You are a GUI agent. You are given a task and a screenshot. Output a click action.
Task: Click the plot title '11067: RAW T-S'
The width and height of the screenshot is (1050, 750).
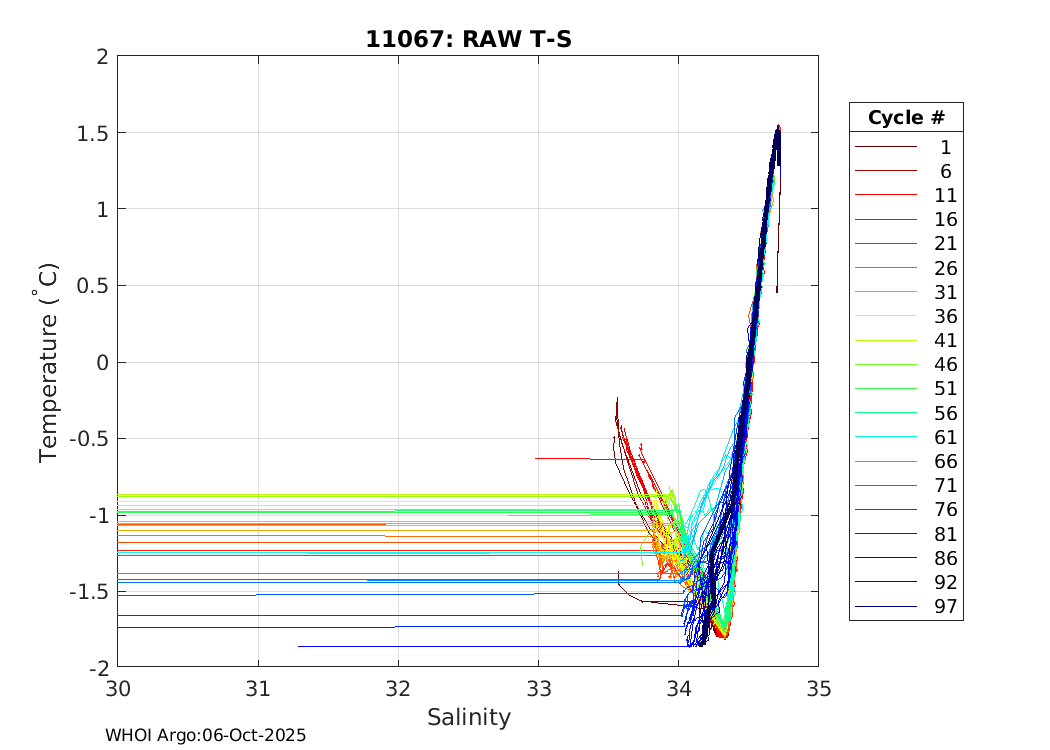[468, 40]
